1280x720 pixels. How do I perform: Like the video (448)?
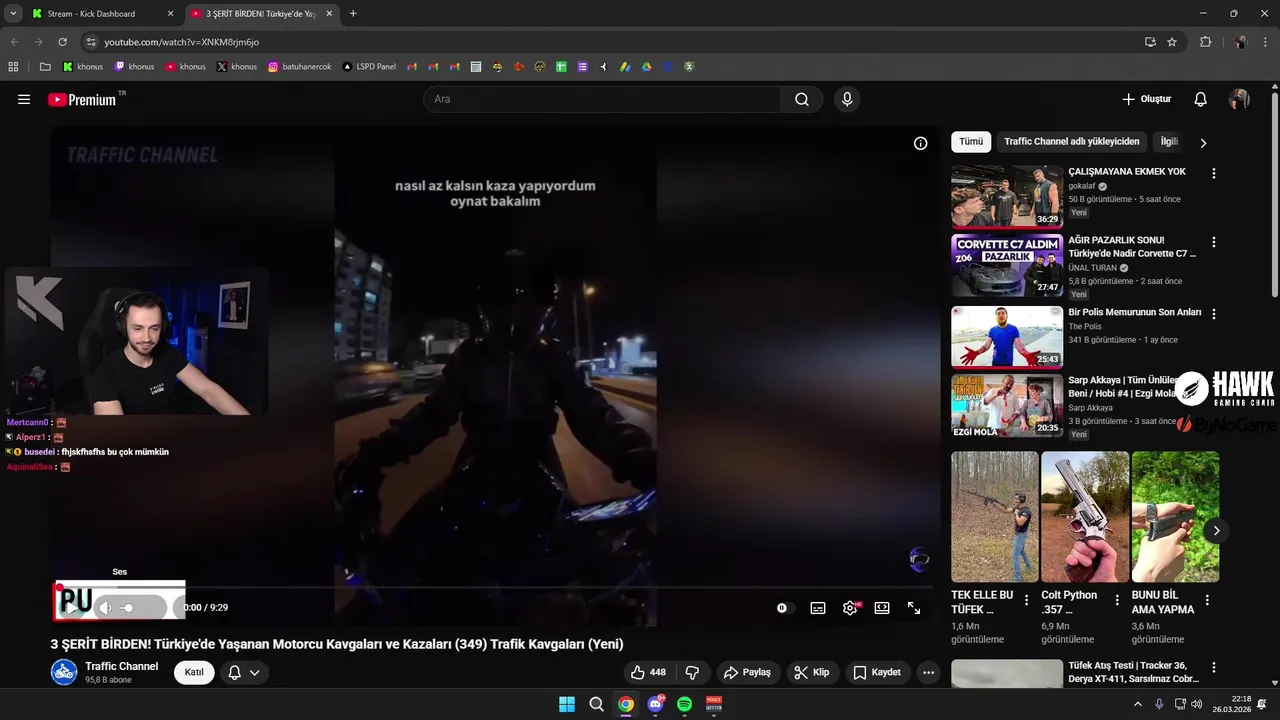coord(648,672)
